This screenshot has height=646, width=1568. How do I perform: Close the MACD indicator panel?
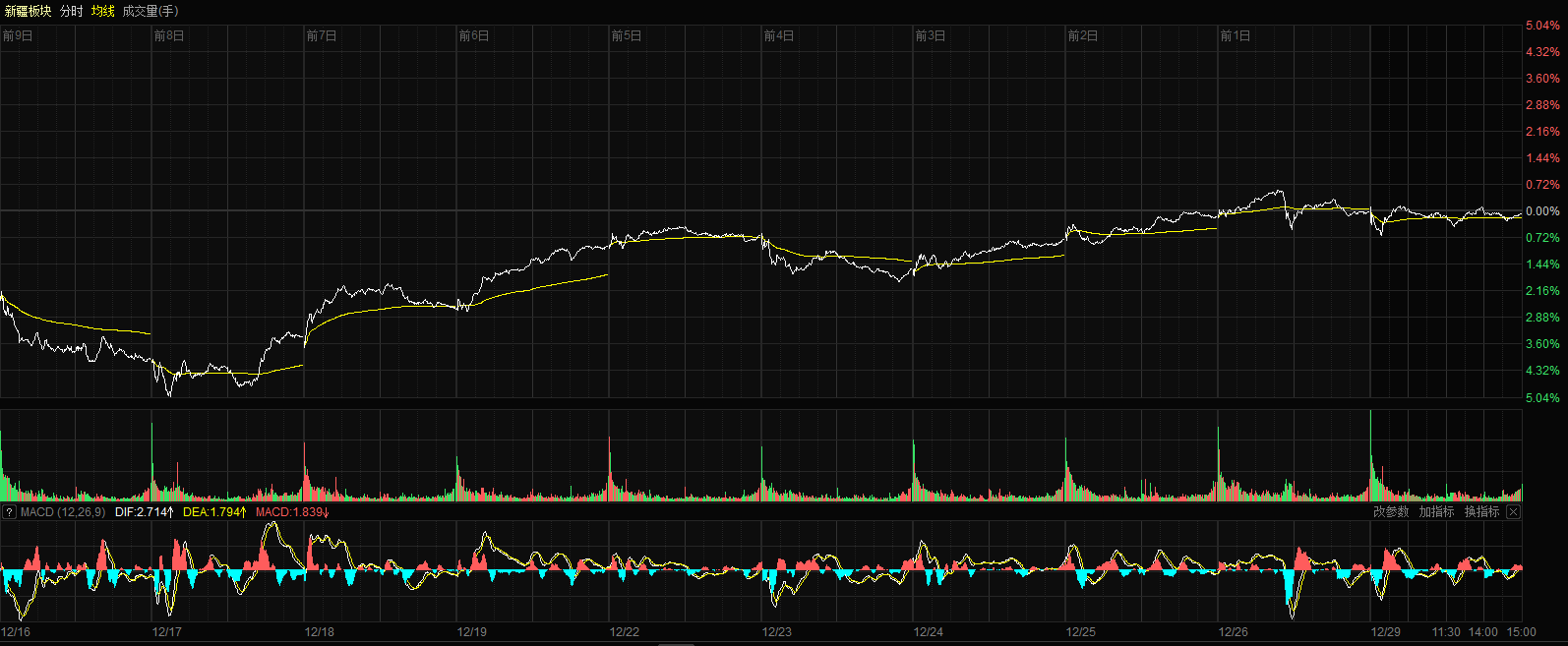point(1514,512)
